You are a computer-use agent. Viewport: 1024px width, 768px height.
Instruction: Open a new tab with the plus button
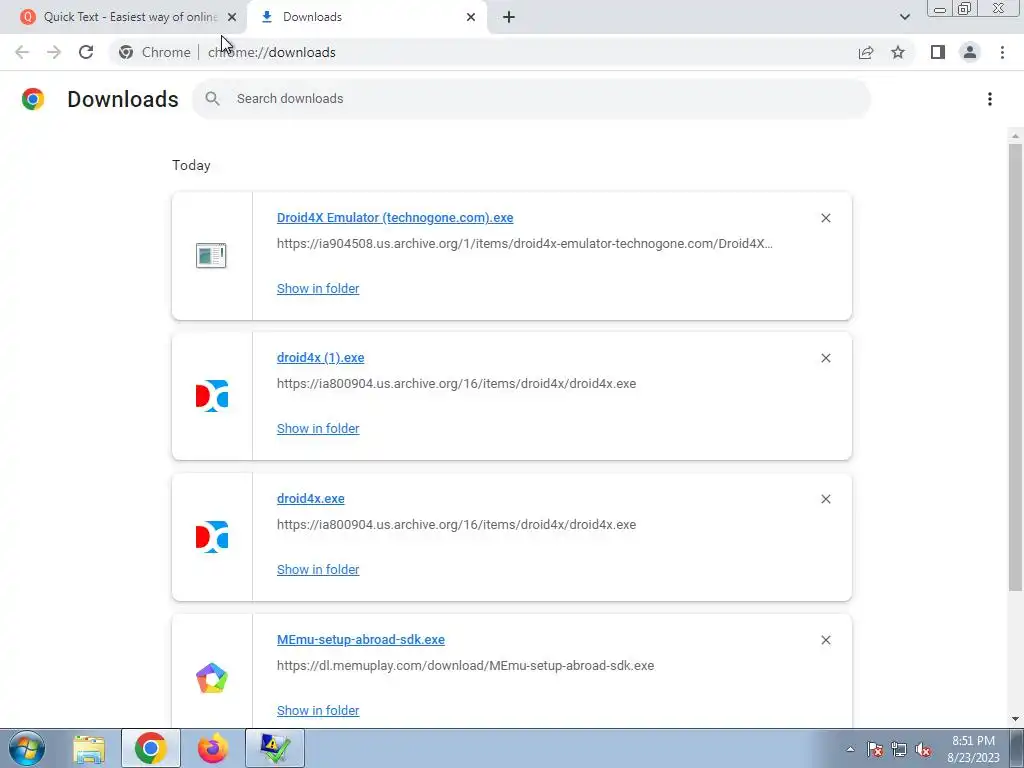coord(509,17)
